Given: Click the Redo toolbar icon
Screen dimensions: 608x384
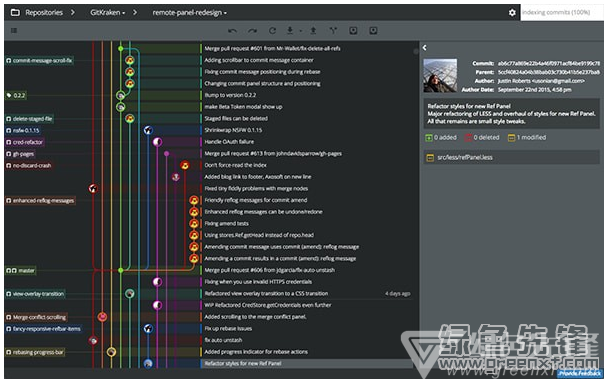Looking at the screenshot, I should click(252, 31).
